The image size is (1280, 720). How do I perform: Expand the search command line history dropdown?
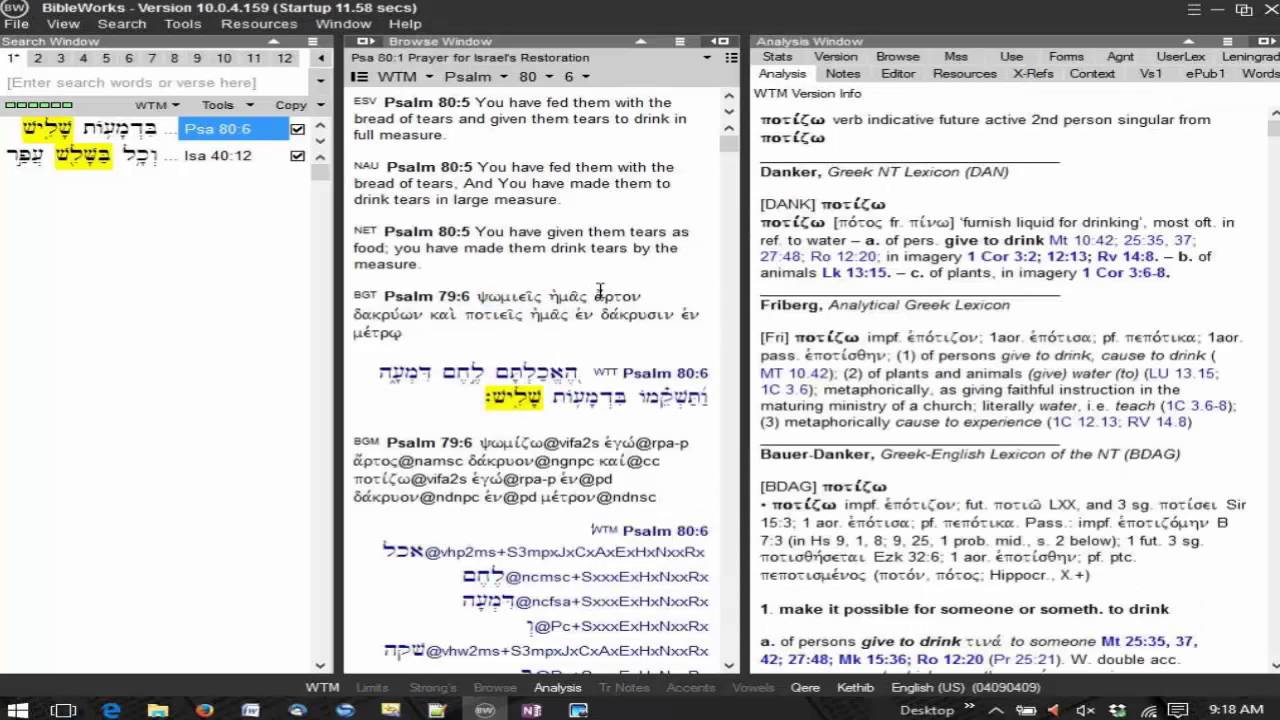(320, 83)
